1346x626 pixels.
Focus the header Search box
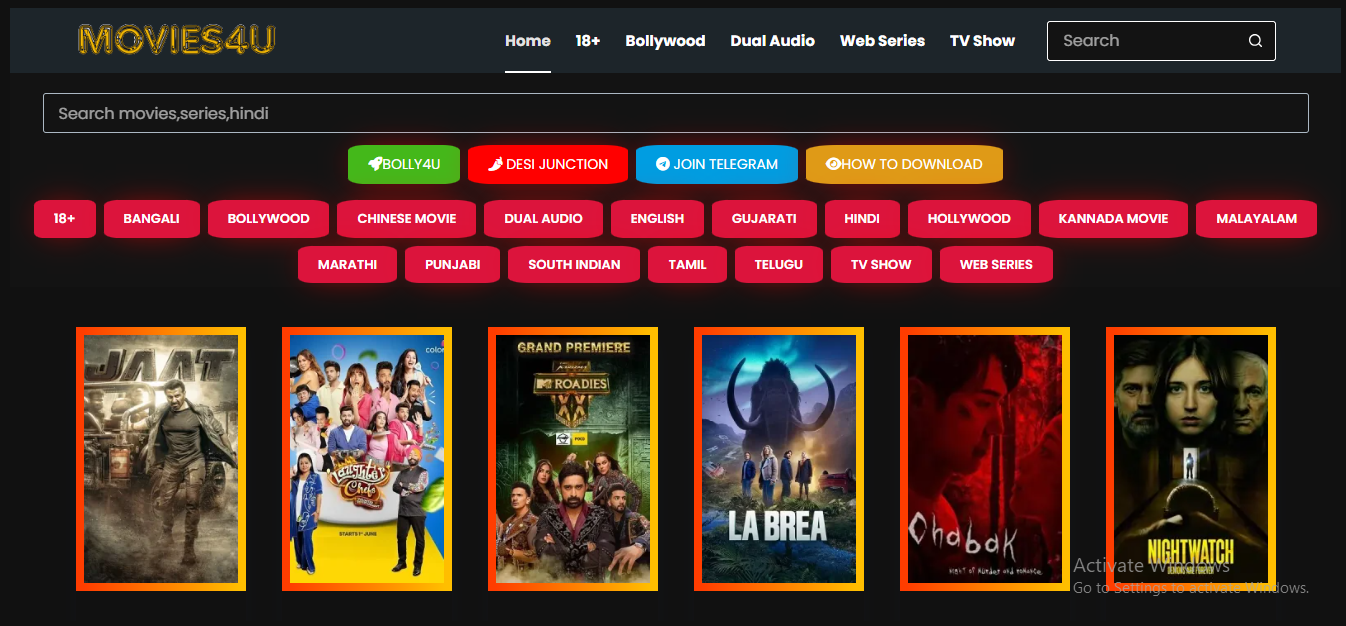(1145, 41)
